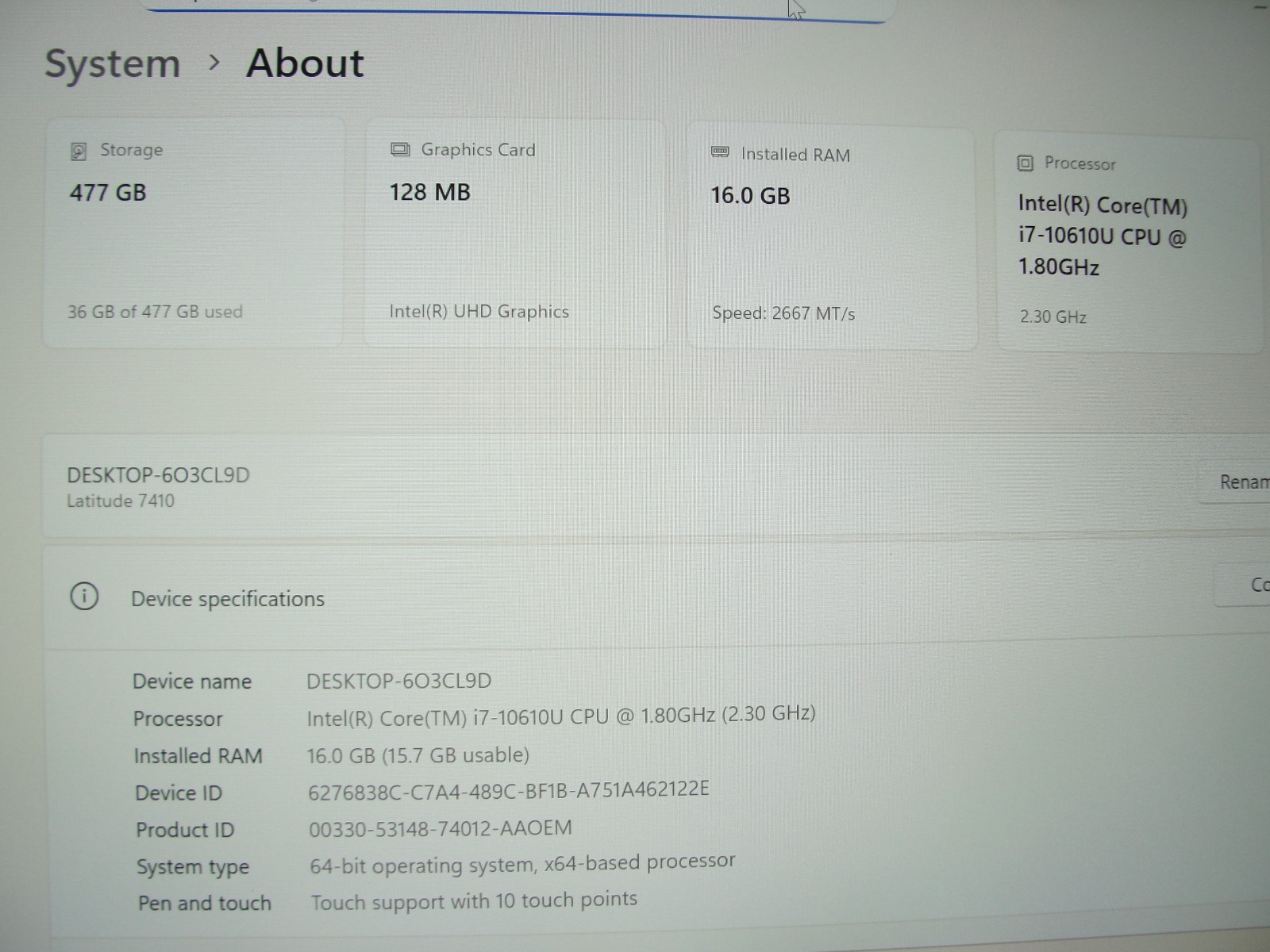The height and width of the screenshot is (952, 1270).
Task: Click the About breadcrumb heading
Action: (x=305, y=63)
